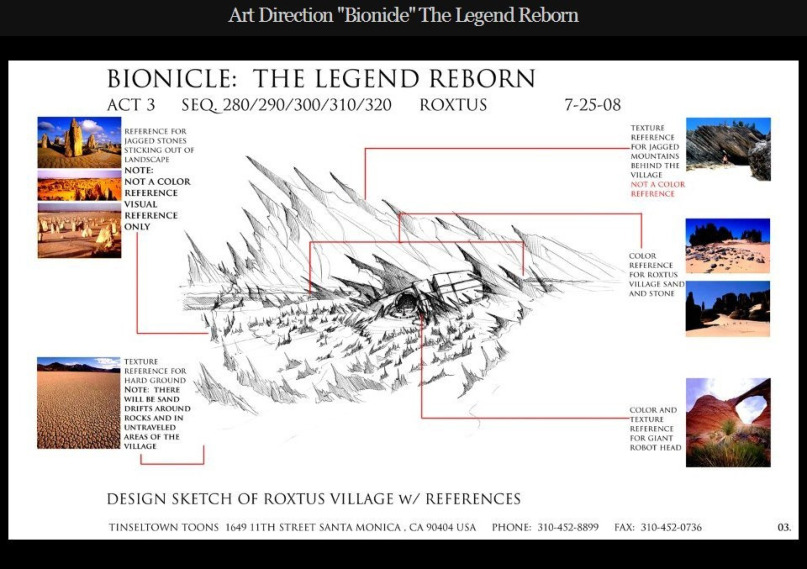Click the fax number 310-452-0736
The width and height of the screenshot is (807, 569).
[671, 527]
